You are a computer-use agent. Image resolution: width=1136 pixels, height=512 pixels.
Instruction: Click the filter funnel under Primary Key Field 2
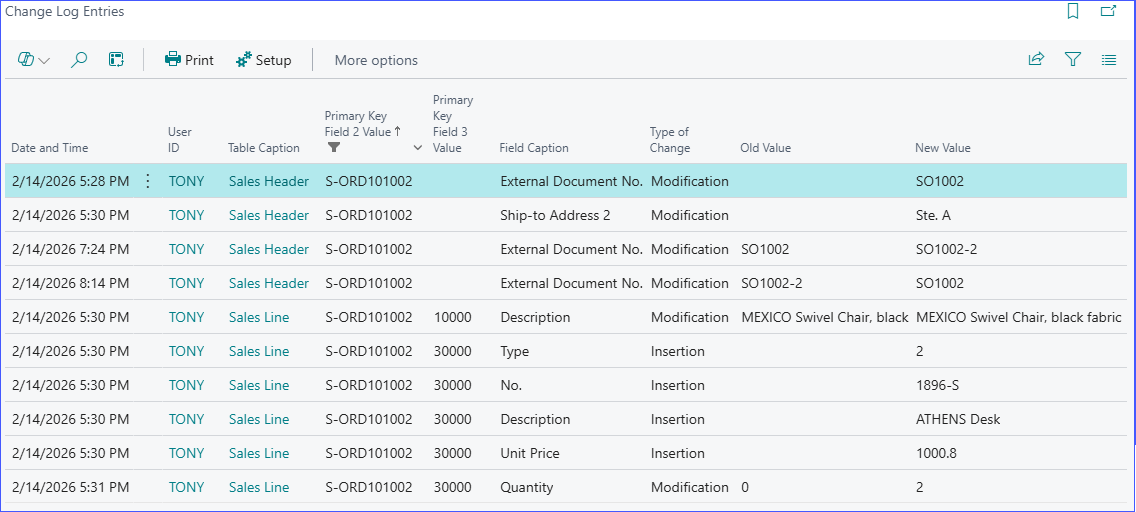[x=334, y=148]
